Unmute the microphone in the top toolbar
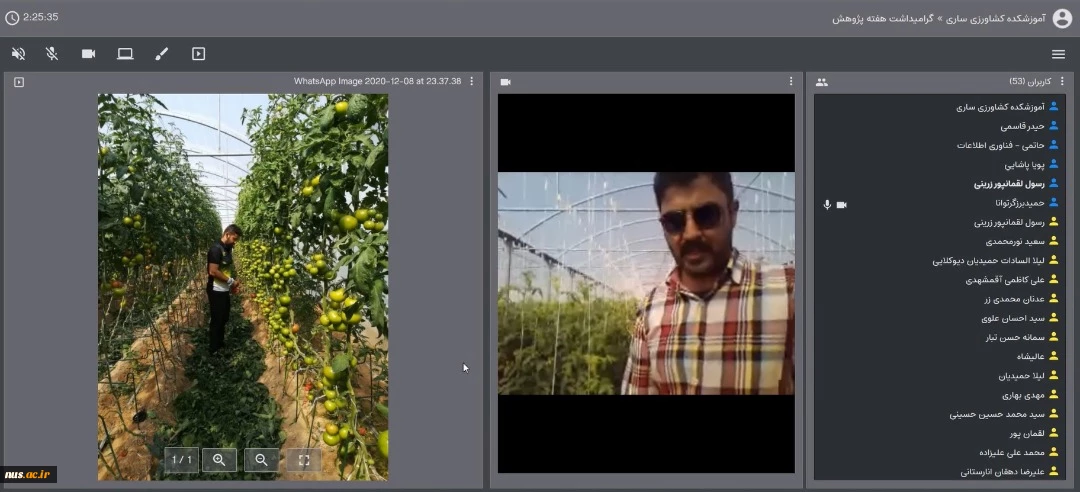 [x=52, y=54]
